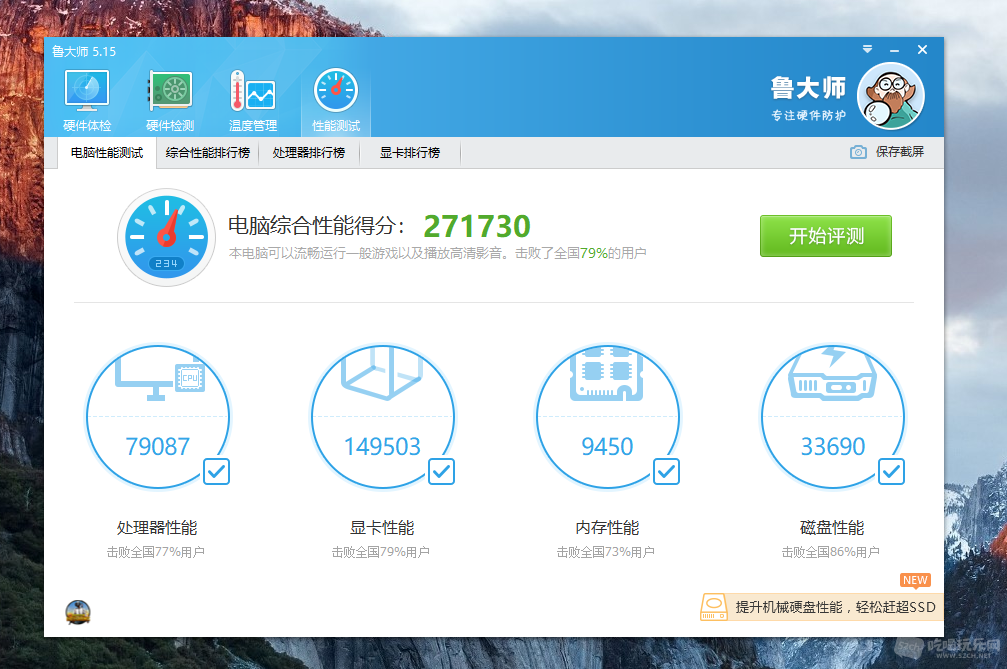Click the 击败全国73%用户 text
This screenshot has height=669, width=1007.
point(606,552)
